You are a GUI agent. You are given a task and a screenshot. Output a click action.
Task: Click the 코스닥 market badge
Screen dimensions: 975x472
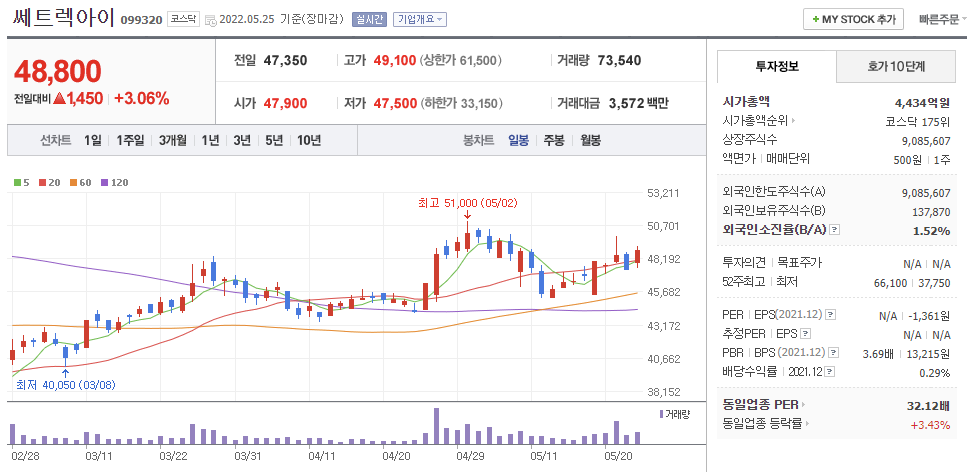(x=183, y=19)
